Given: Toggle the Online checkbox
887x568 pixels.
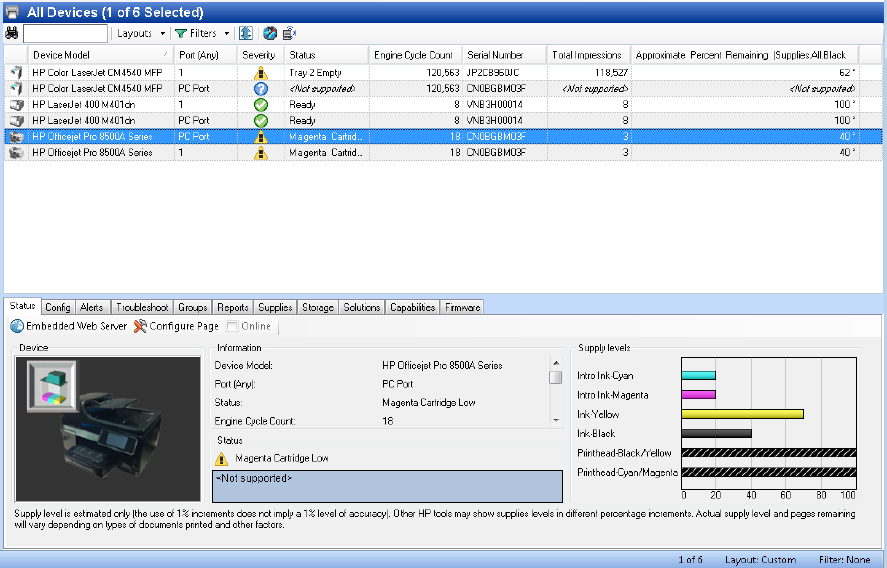Looking at the screenshot, I should click(x=232, y=326).
